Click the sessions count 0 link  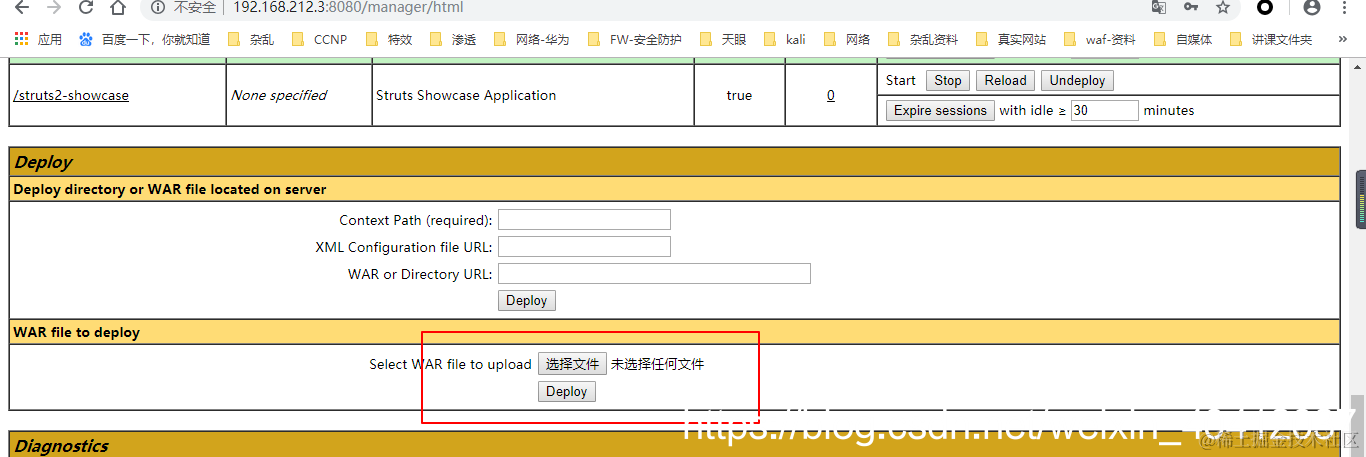point(830,95)
